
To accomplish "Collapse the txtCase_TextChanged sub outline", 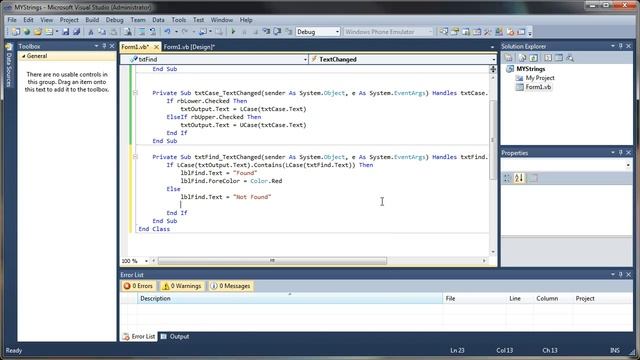I will (x=135, y=93).
